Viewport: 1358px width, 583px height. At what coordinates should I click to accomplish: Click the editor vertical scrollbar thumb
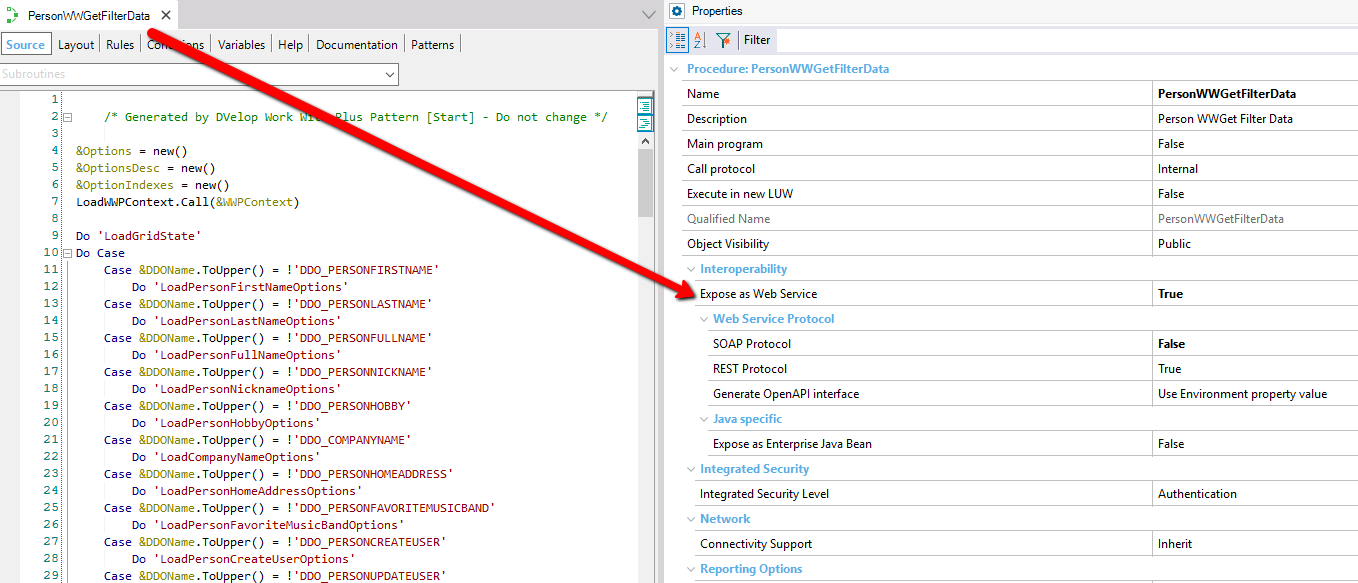[x=645, y=182]
